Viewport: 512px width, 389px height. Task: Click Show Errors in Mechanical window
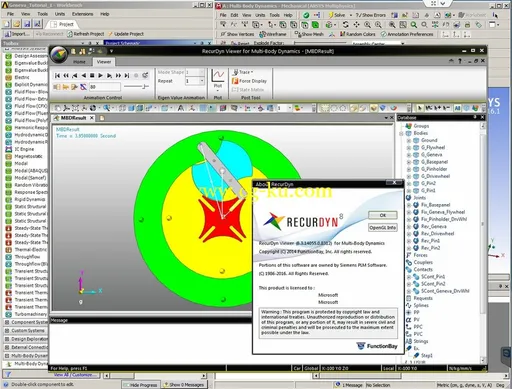pos(371,15)
